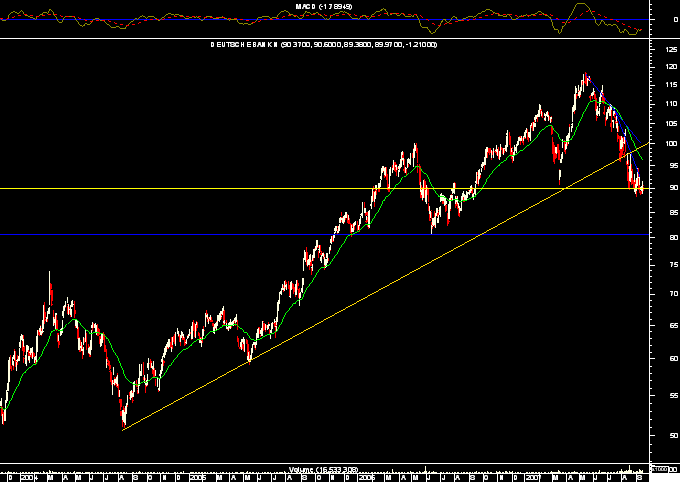Click the MACD (-1.7894) indicator title

point(324,7)
